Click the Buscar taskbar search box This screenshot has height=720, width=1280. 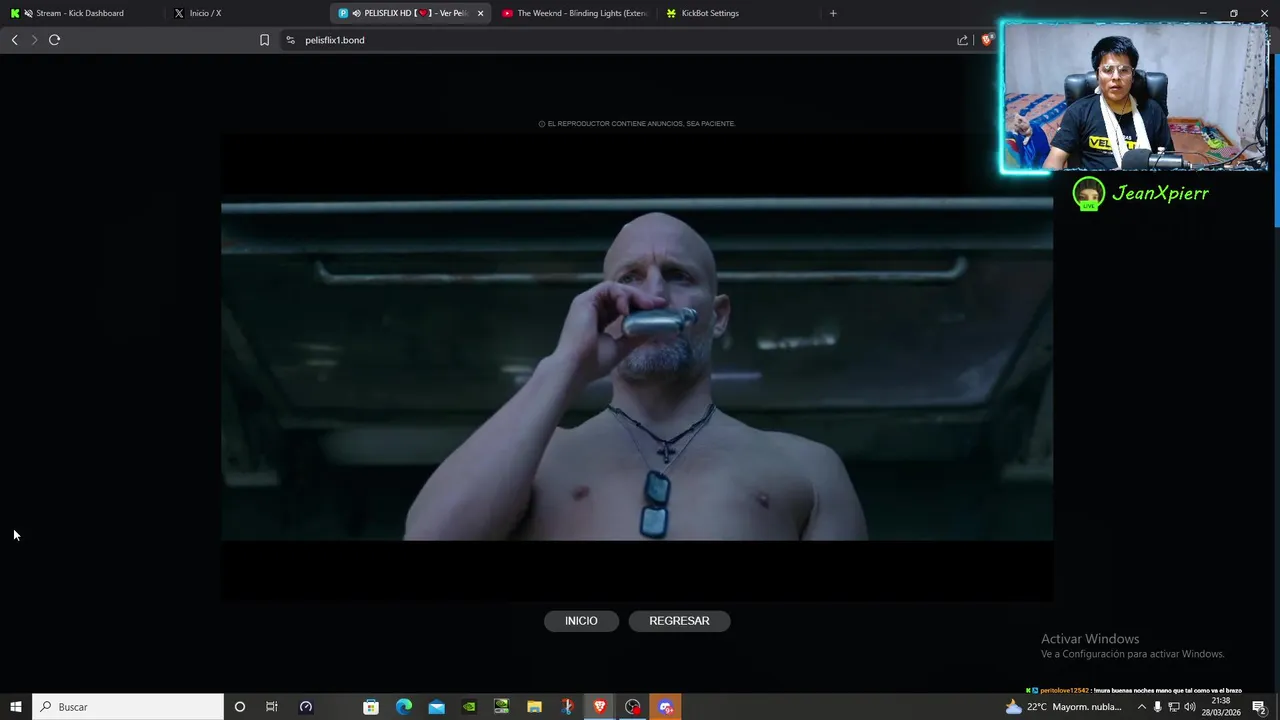[128, 707]
